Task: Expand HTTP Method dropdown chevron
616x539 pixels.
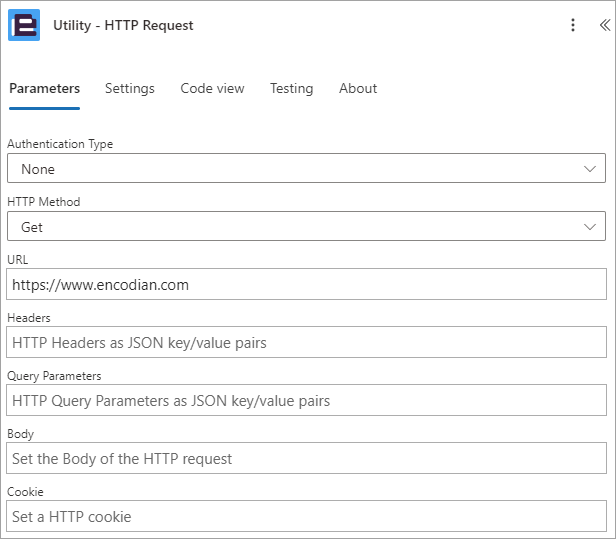Action: tap(590, 227)
